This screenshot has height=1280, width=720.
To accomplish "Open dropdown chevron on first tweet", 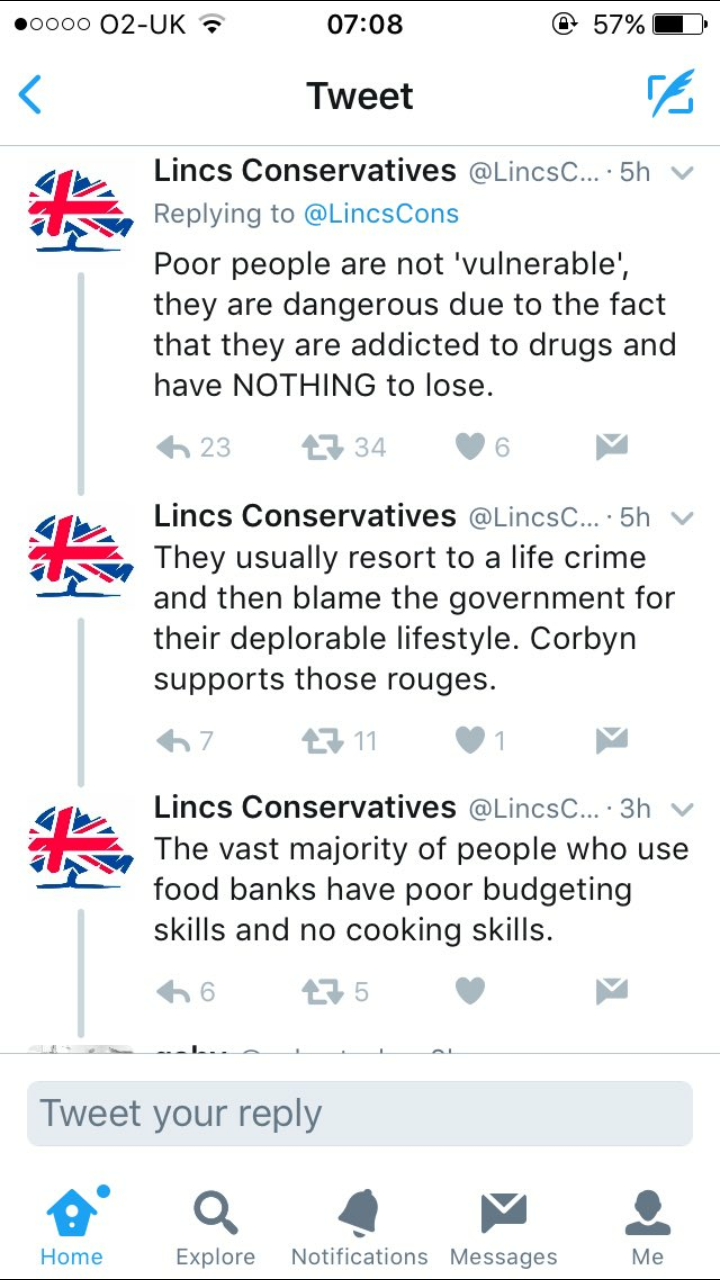I will click(682, 172).
